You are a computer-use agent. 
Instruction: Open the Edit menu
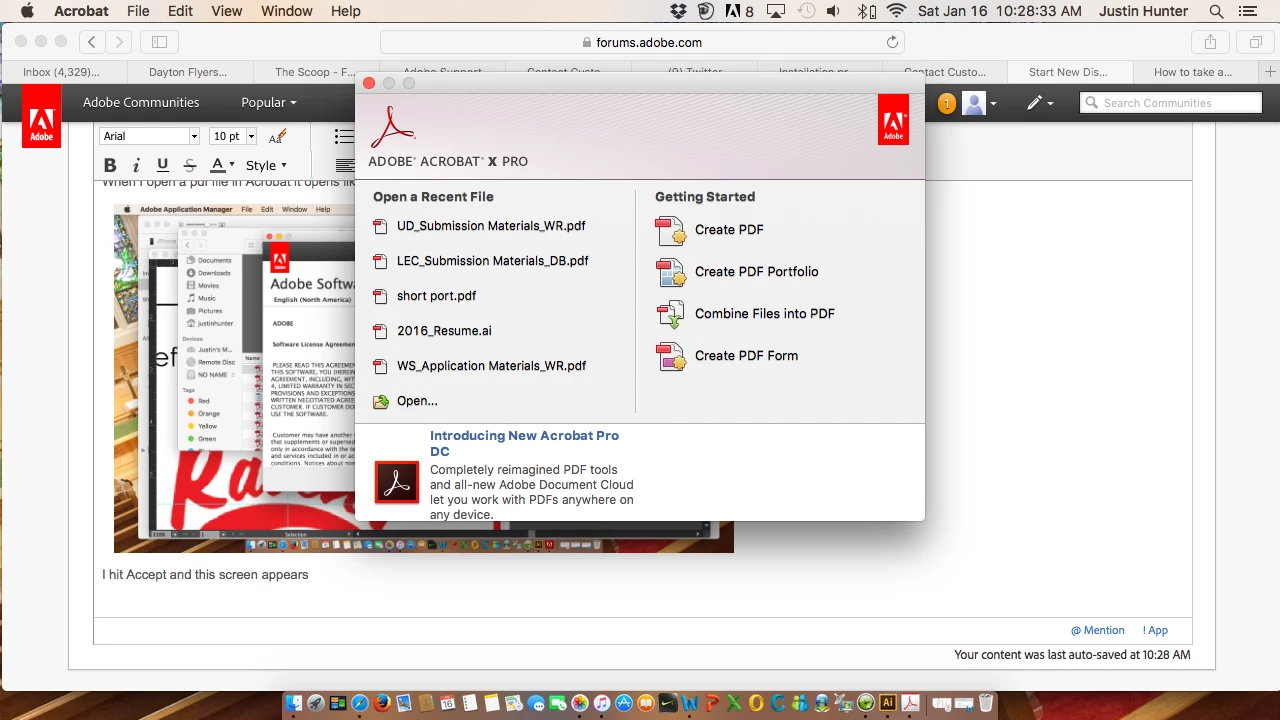click(x=181, y=11)
